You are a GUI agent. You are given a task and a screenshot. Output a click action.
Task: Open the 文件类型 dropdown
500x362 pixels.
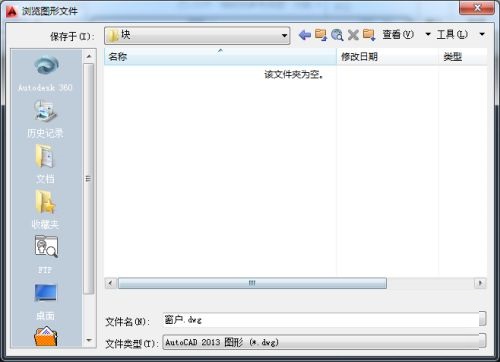324,342
